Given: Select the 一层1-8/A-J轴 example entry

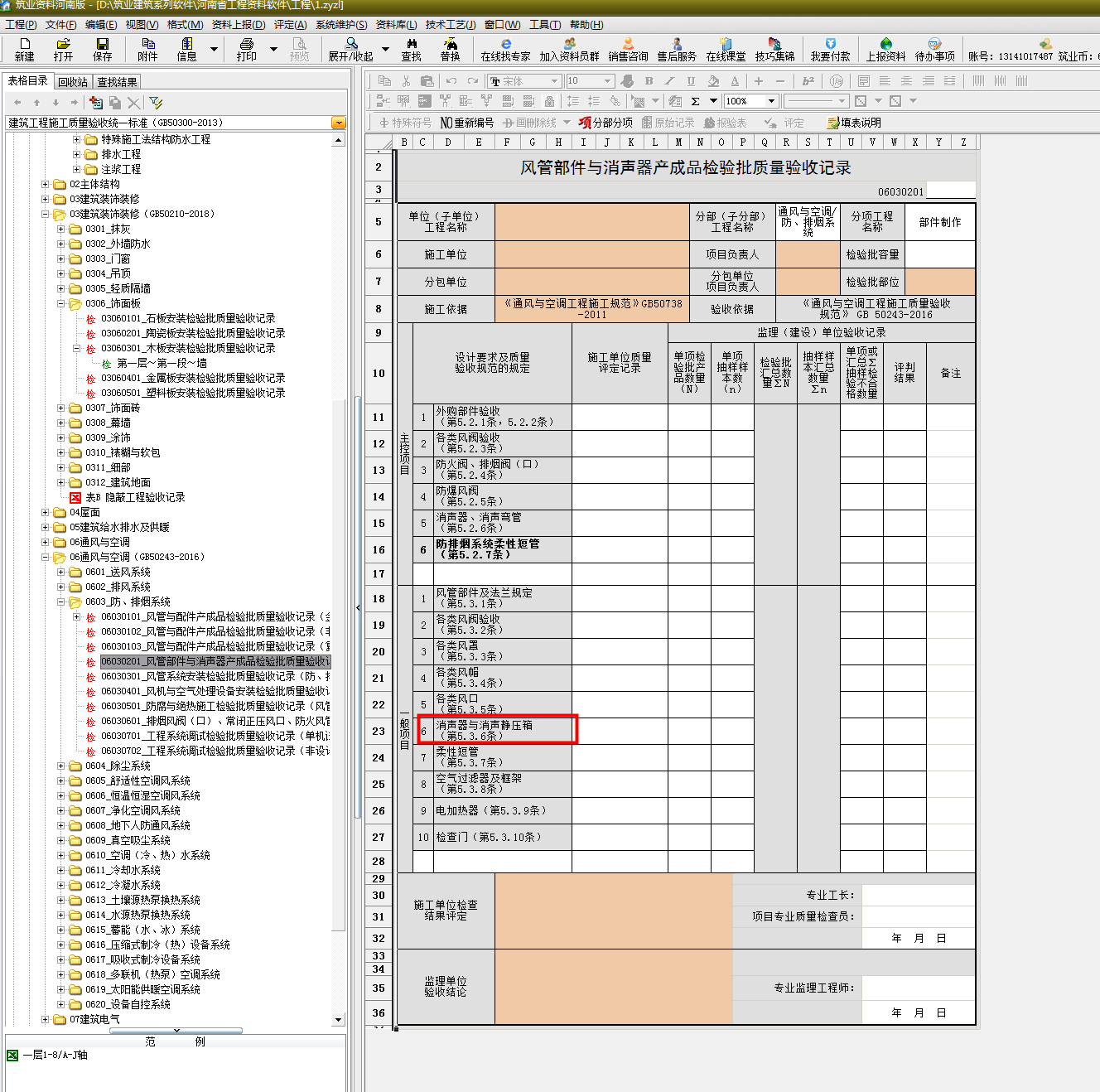Looking at the screenshot, I should tap(55, 1055).
